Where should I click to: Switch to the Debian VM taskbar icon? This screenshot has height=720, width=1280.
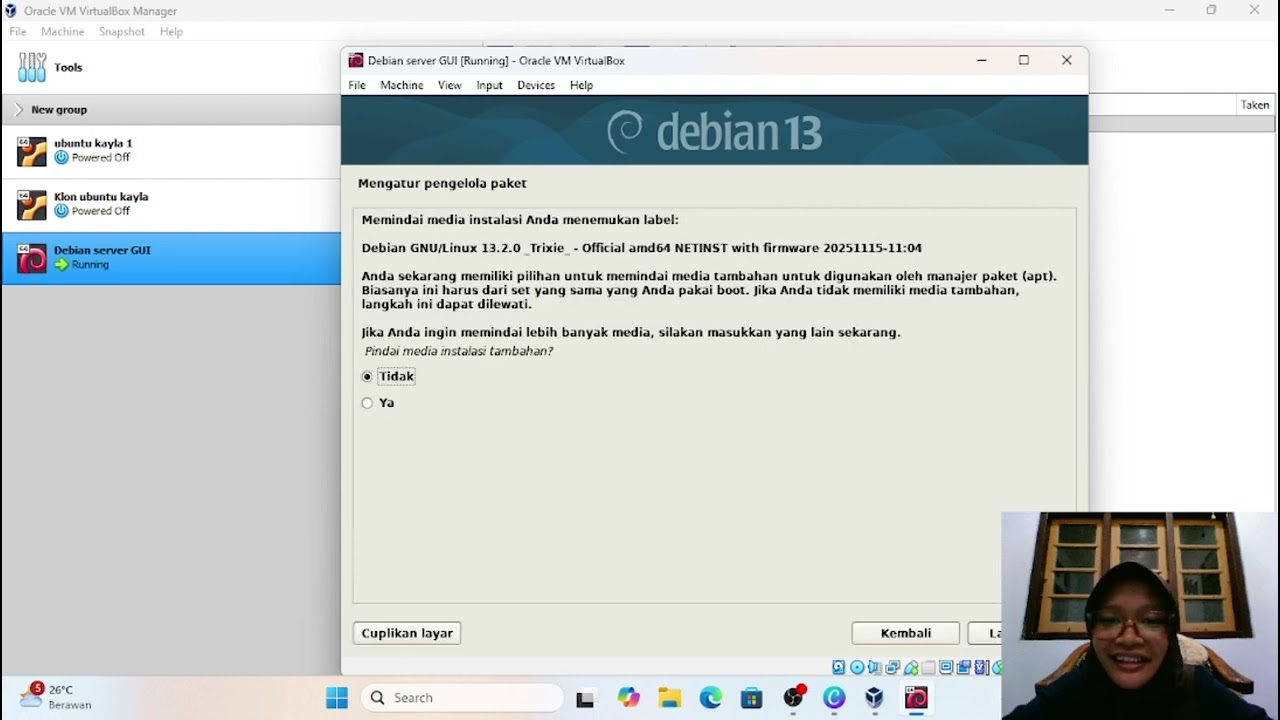pos(916,698)
